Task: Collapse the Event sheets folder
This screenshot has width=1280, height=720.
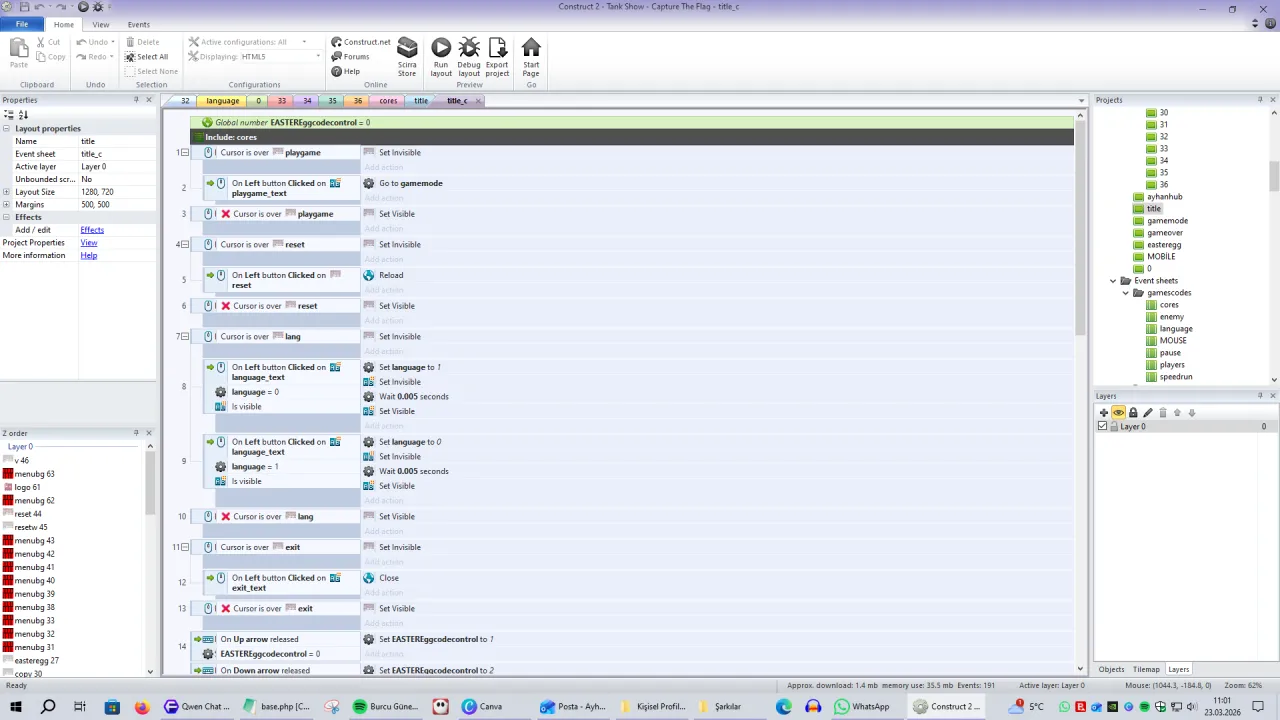Action: pos(1113,281)
